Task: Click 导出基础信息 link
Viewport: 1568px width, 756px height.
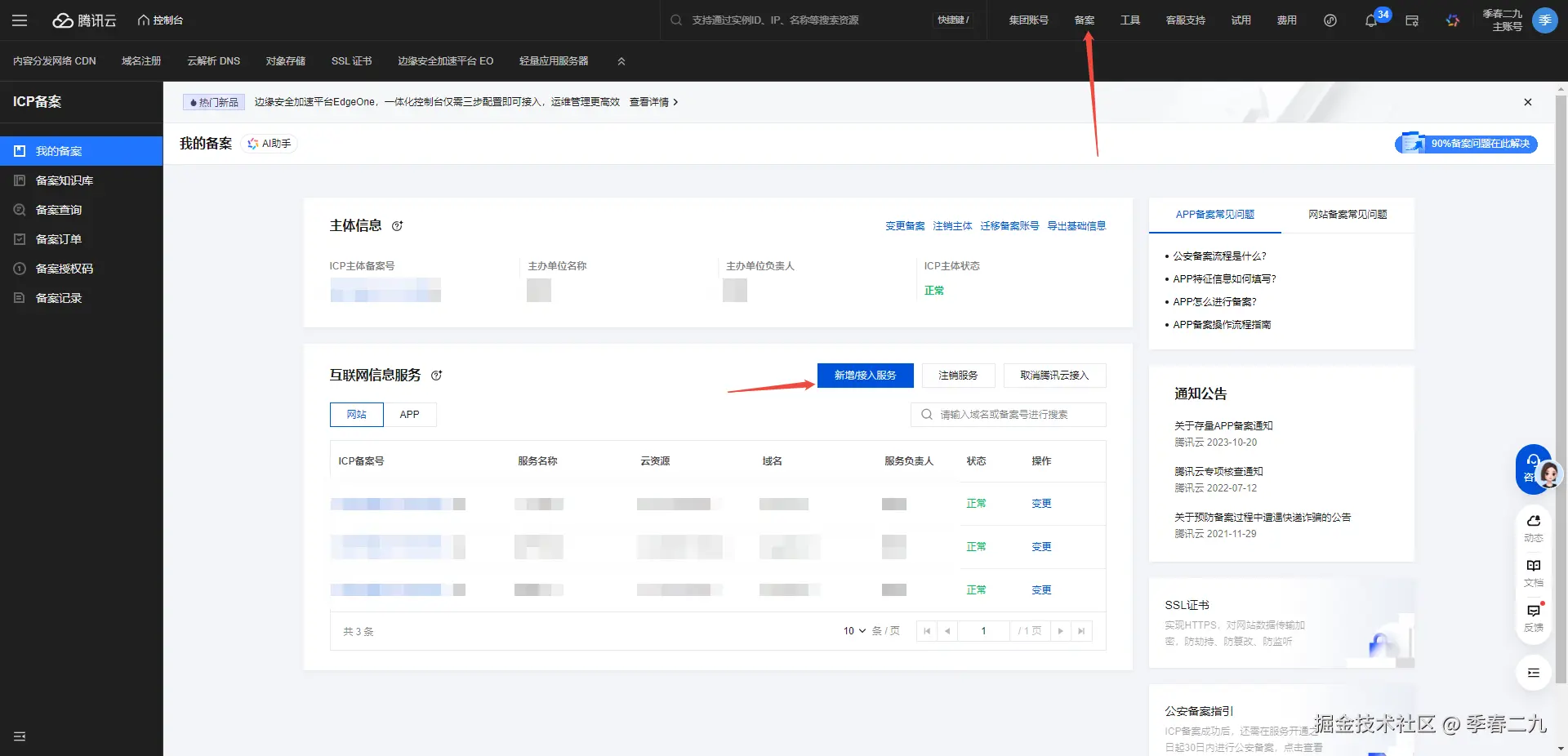Action: [x=1076, y=226]
